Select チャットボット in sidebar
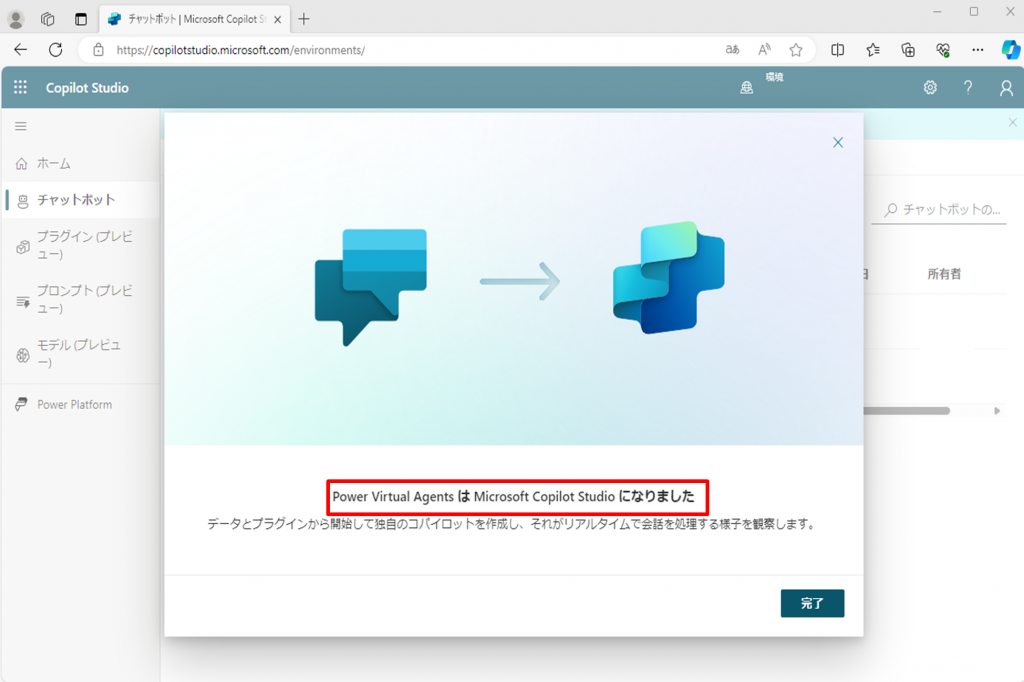 point(80,200)
